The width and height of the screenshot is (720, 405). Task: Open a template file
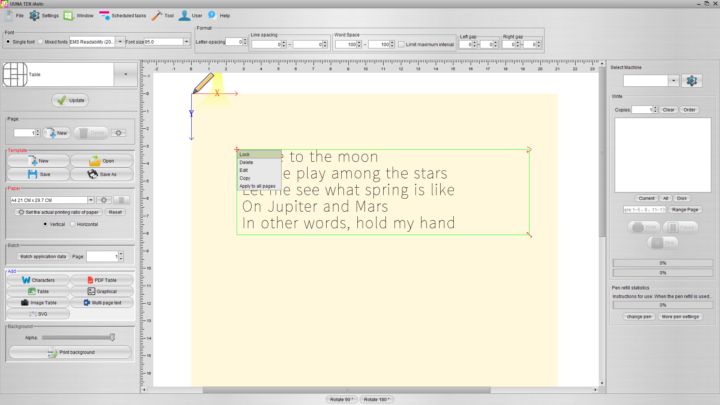(x=102, y=161)
